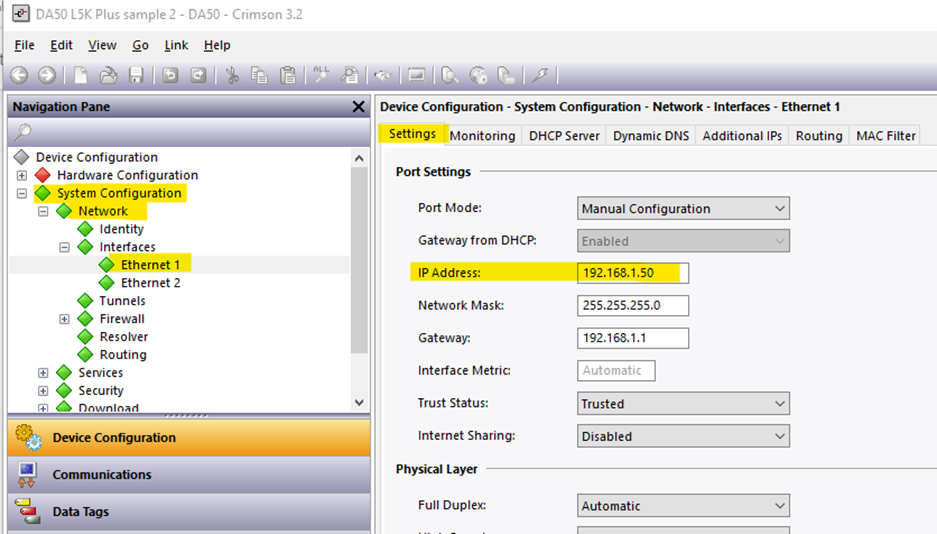This screenshot has height=534, width=937.
Task: Select Resolver in the tree
Action: (x=124, y=336)
